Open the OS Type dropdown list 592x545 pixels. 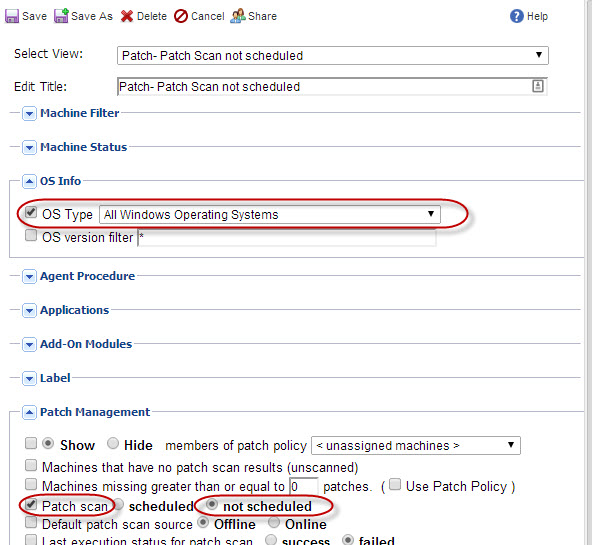270,214
